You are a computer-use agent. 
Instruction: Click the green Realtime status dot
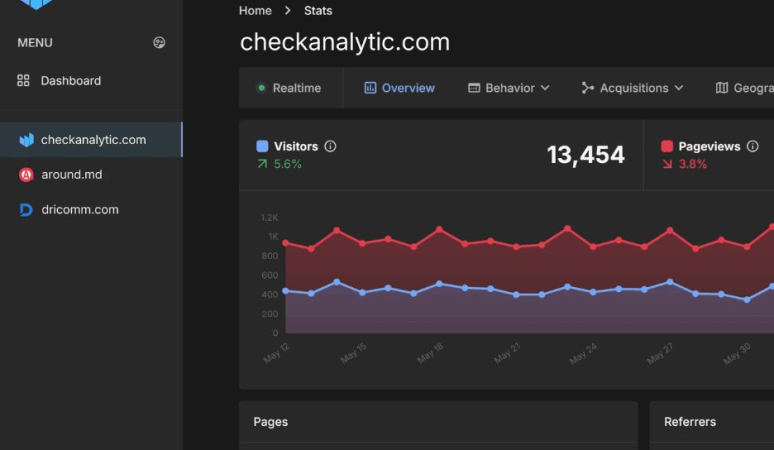(262, 88)
